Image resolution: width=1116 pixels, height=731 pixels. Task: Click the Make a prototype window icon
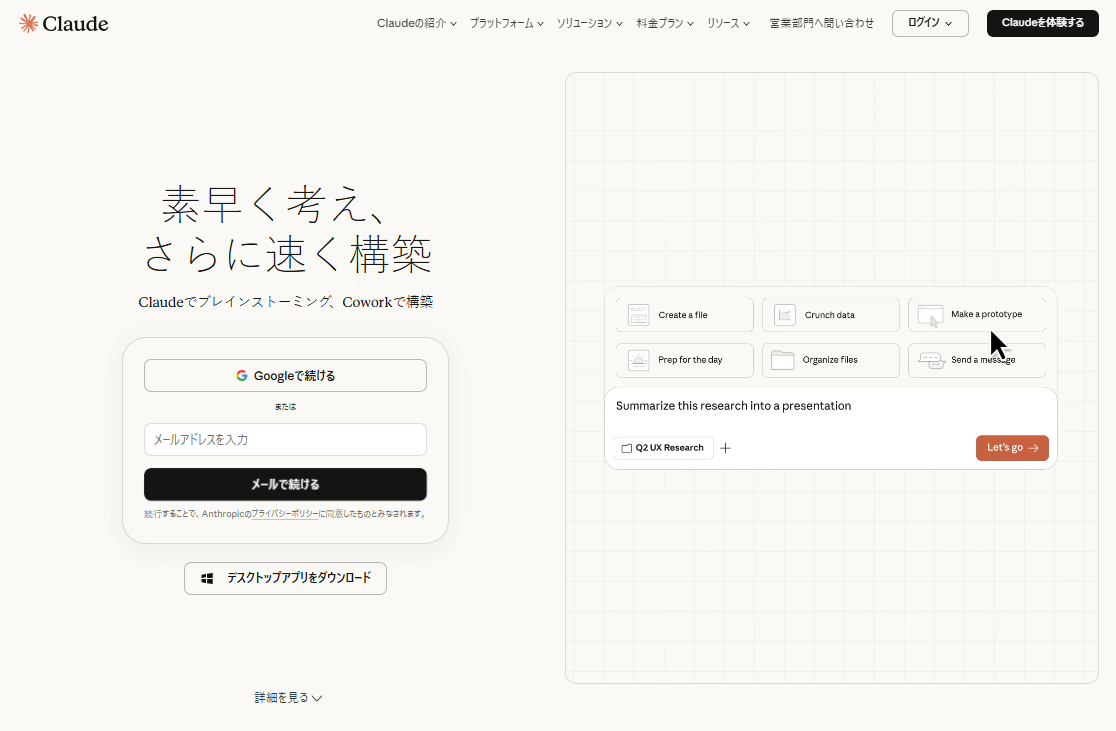click(930, 315)
